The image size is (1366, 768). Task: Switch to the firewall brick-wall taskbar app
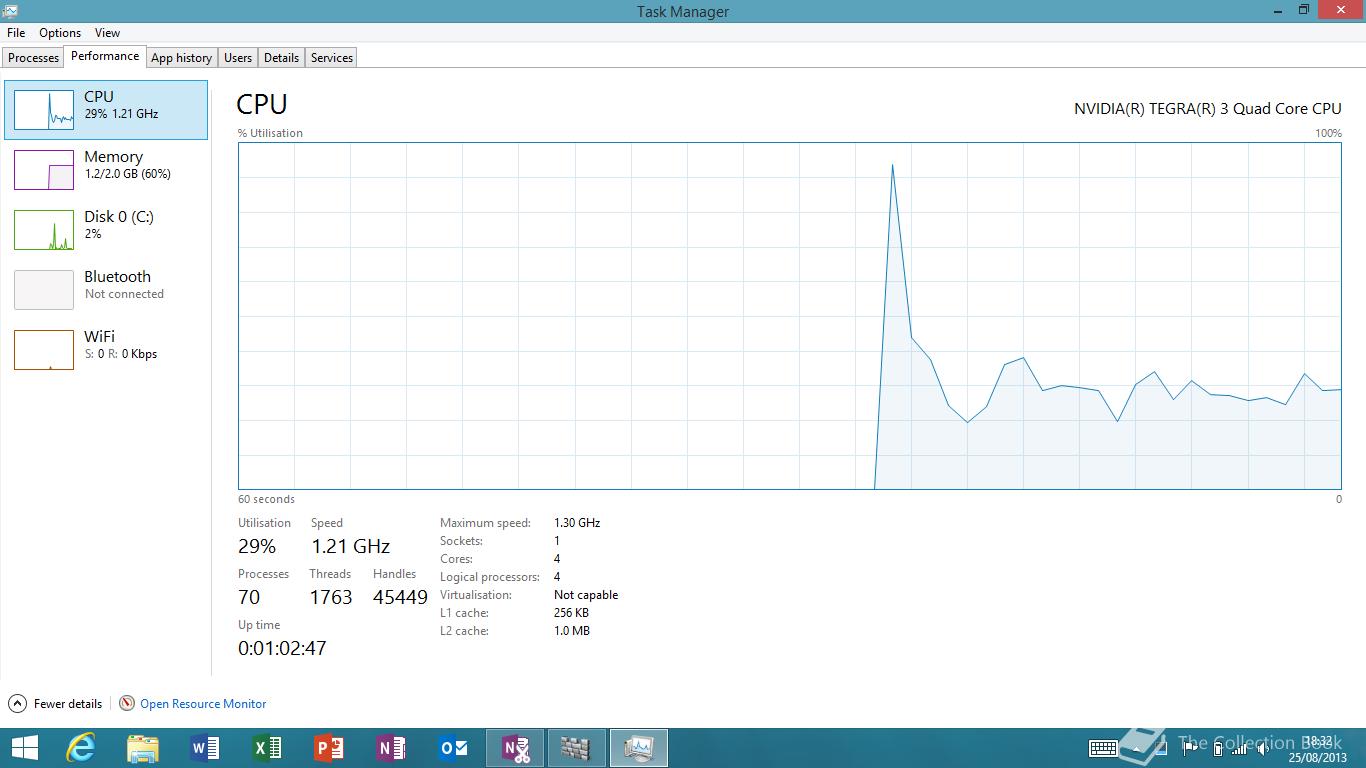[x=577, y=748]
